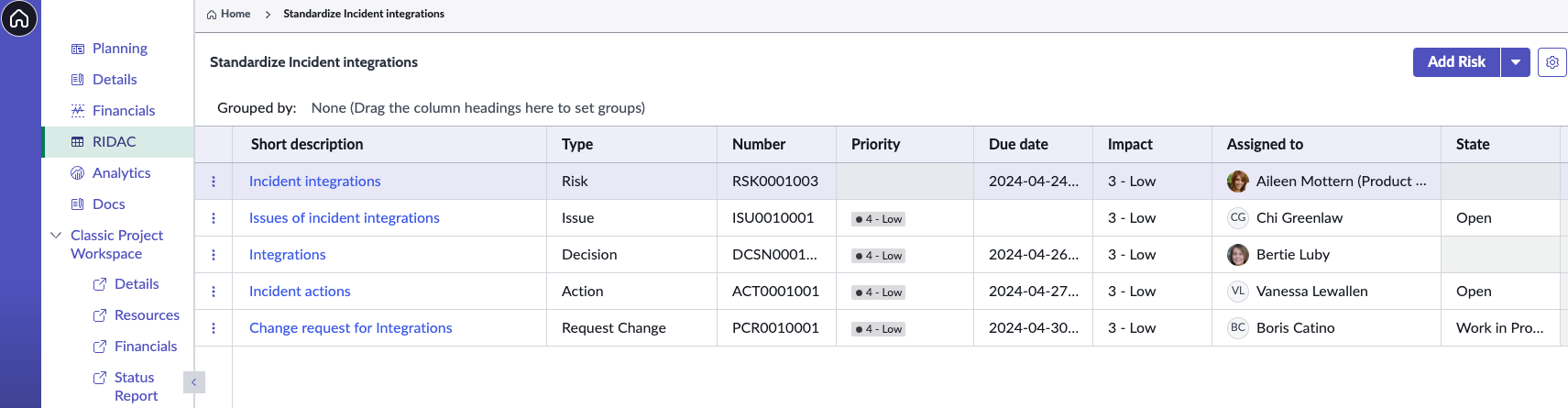Viewport: 1568px width, 408px height.
Task: Collapse the Classic Project Workspace section
Action: [x=56, y=236]
